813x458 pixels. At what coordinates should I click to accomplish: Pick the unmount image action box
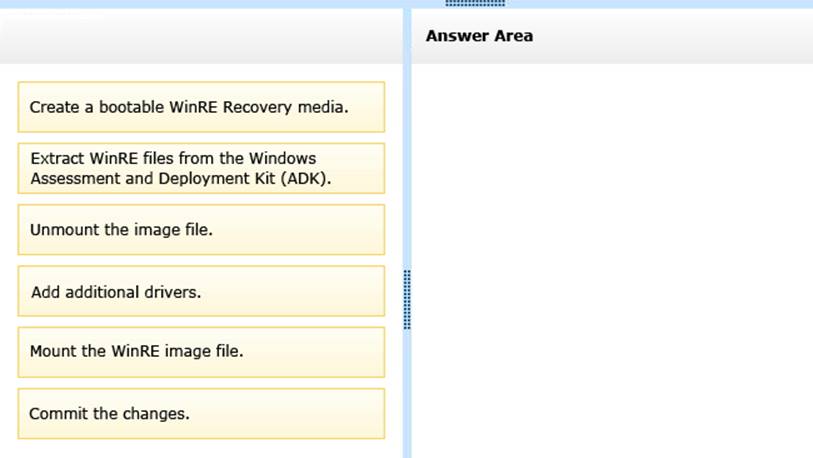pyautogui.click(x=200, y=230)
